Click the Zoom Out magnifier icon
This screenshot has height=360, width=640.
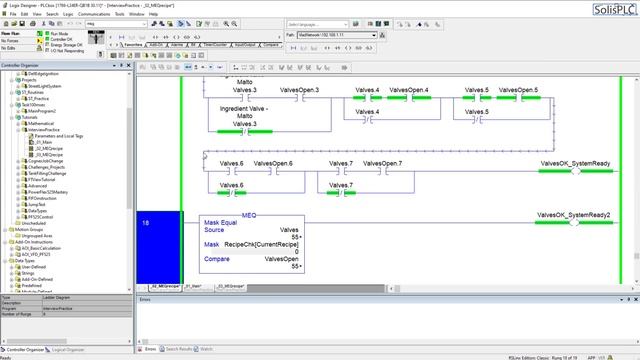pyautogui.click(x=234, y=24)
